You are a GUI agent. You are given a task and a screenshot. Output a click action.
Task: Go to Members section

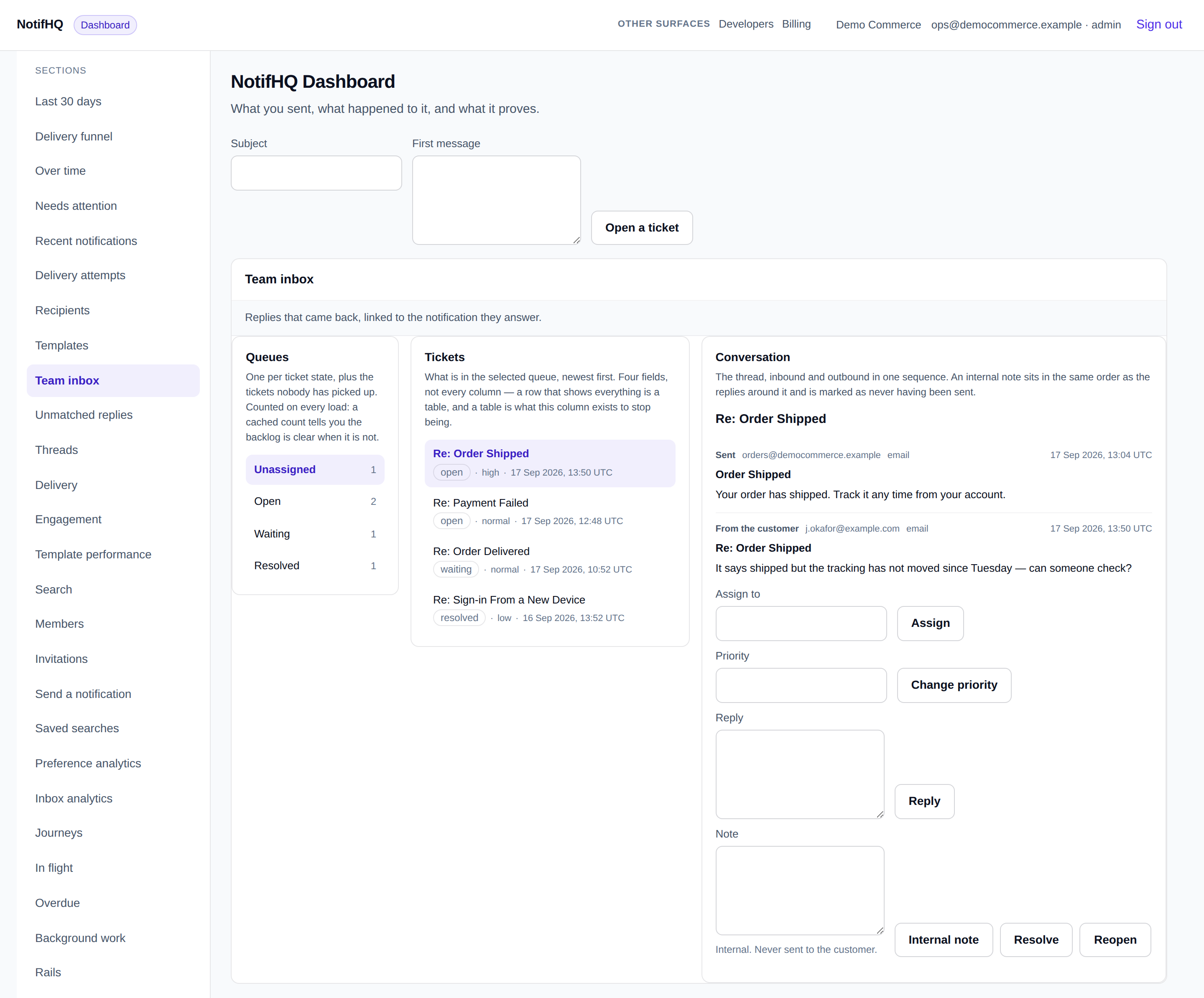click(113, 624)
